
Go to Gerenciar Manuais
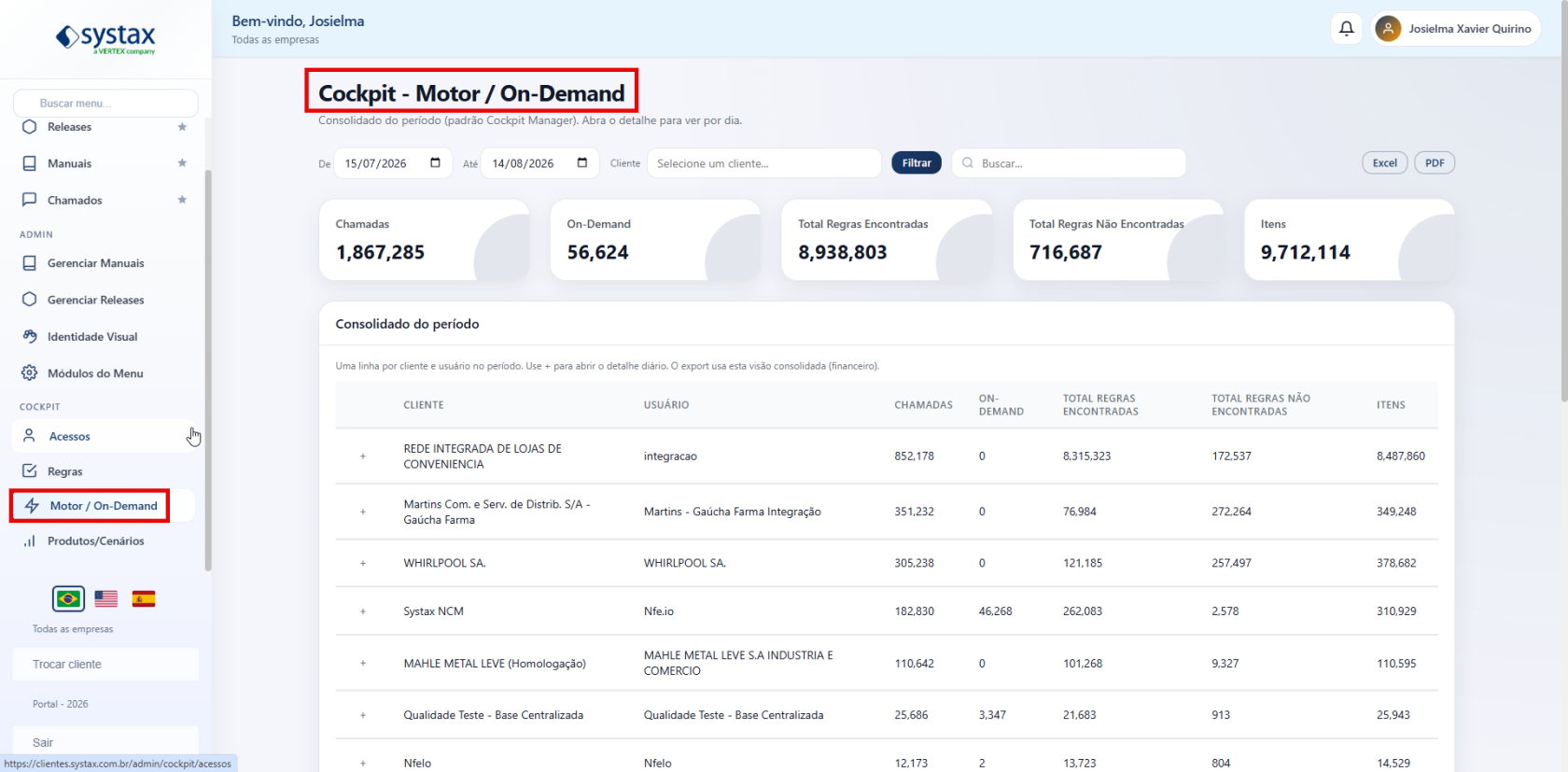[x=105, y=263]
